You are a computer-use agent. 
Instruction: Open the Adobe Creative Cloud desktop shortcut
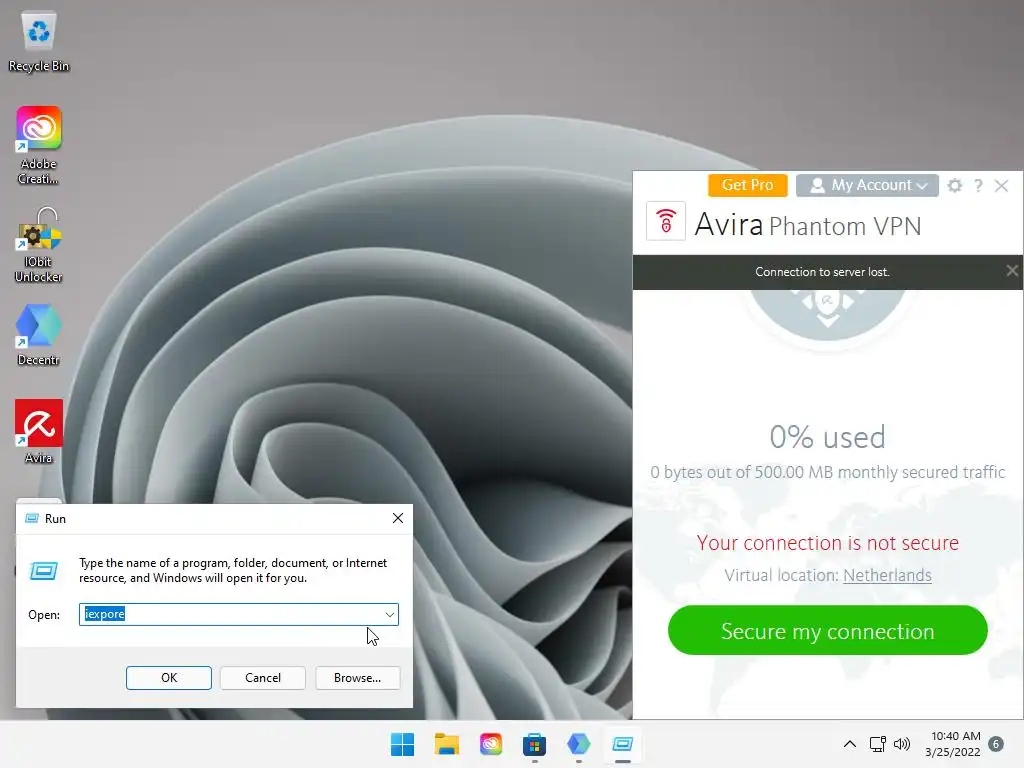pos(39,146)
